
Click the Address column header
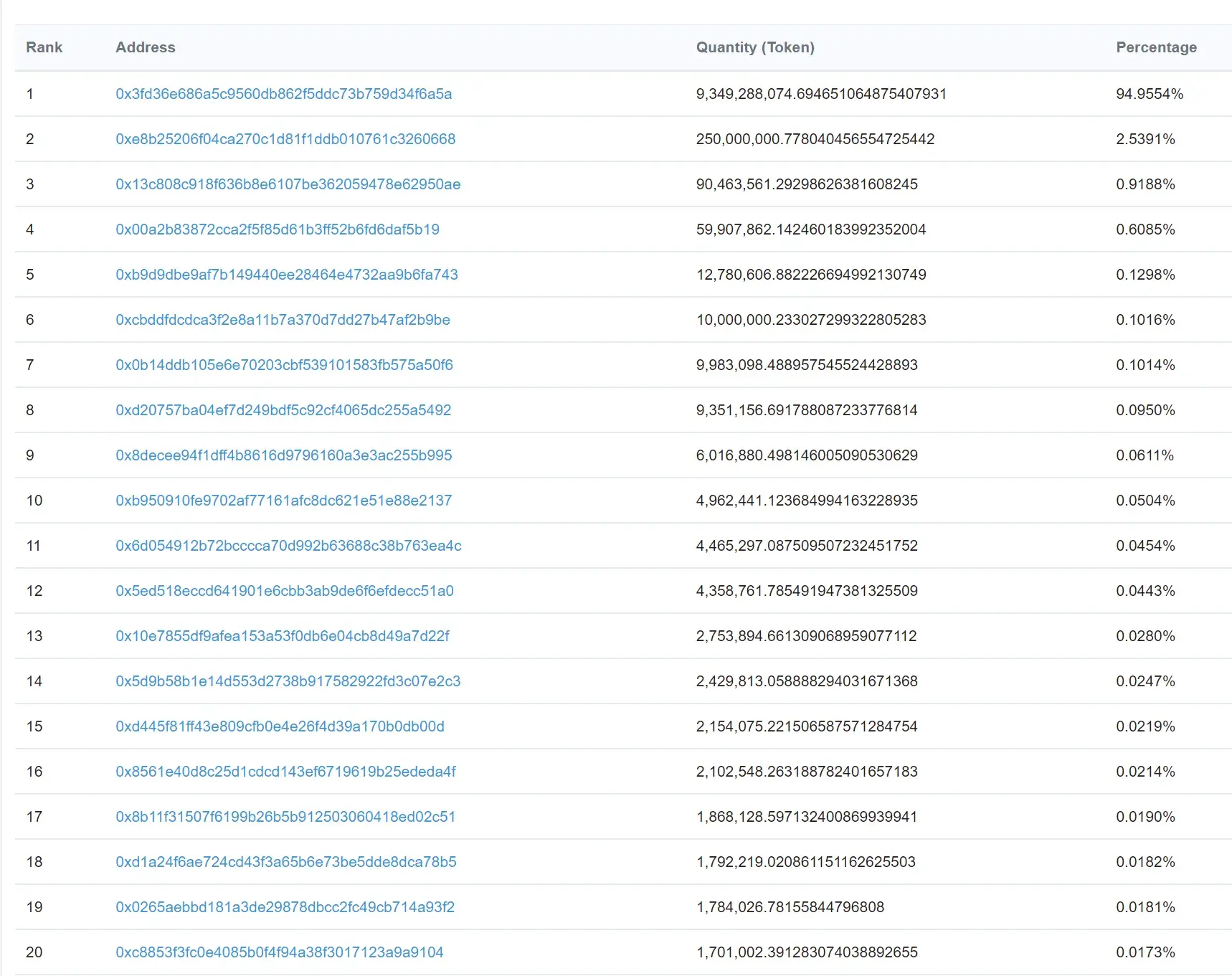coord(146,47)
